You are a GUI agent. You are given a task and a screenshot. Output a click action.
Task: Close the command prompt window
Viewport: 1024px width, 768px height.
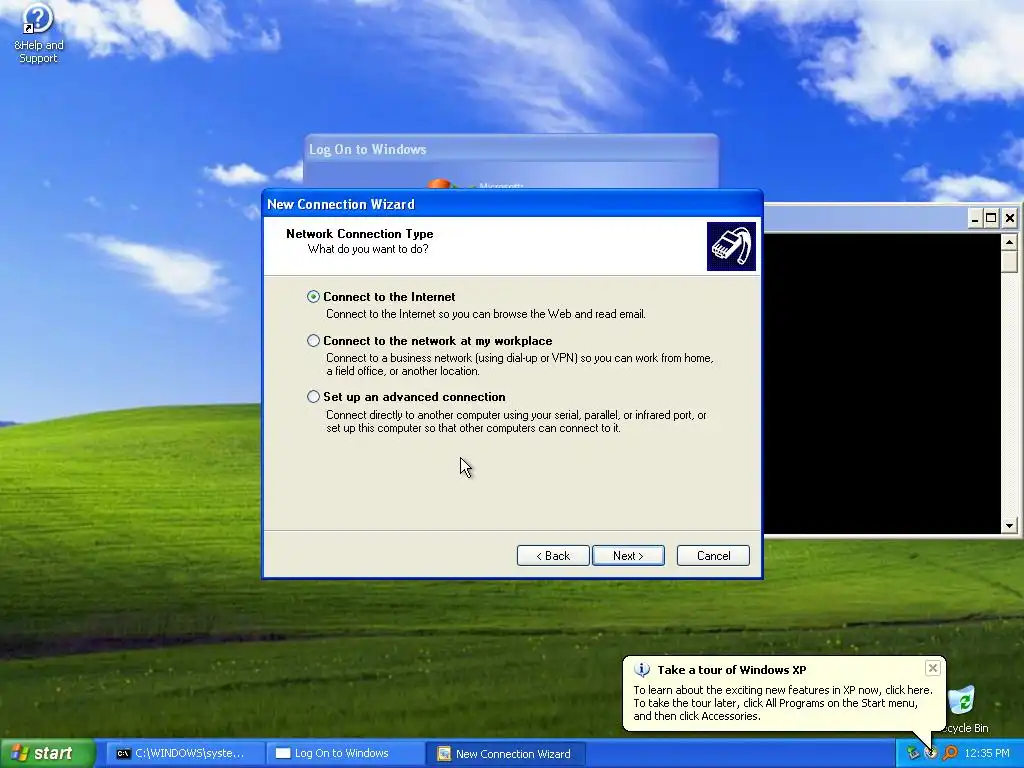coord(1010,218)
